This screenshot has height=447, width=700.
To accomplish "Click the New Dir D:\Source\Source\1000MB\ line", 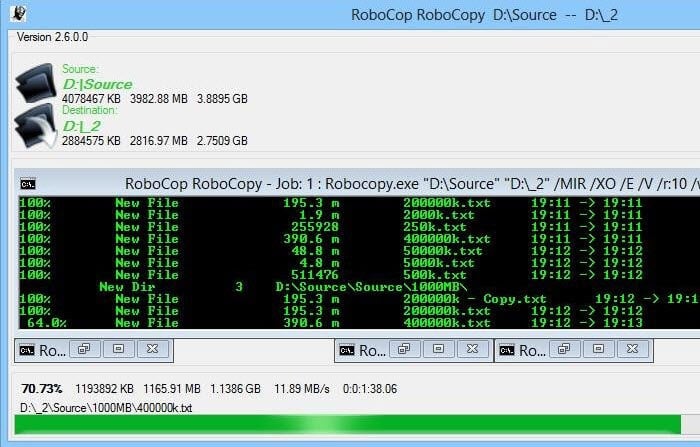I will (283, 287).
